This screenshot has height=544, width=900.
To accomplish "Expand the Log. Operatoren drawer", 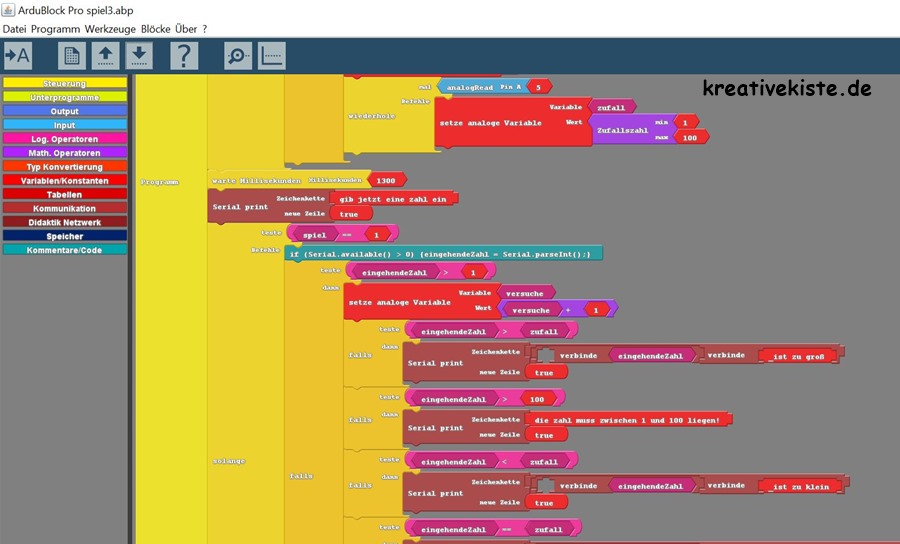I will (64, 139).
